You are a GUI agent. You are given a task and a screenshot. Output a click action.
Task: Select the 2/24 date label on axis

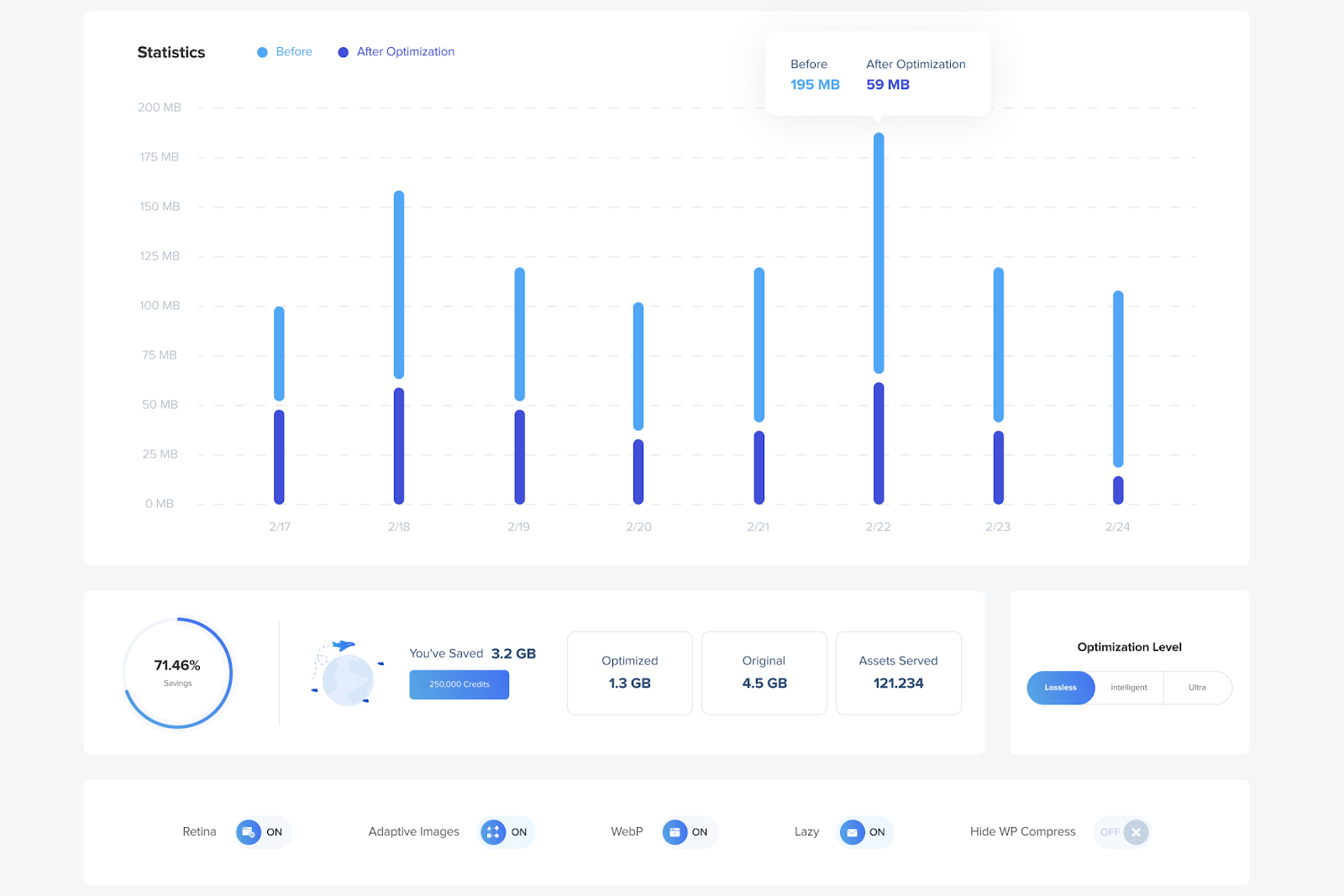click(1117, 527)
